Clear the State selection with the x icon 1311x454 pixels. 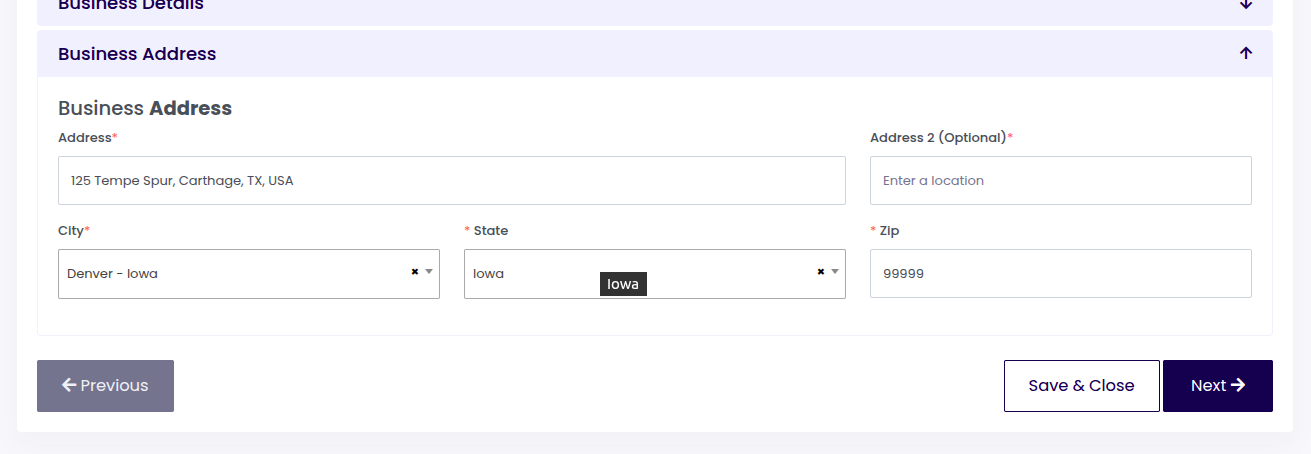click(x=820, y=272)
